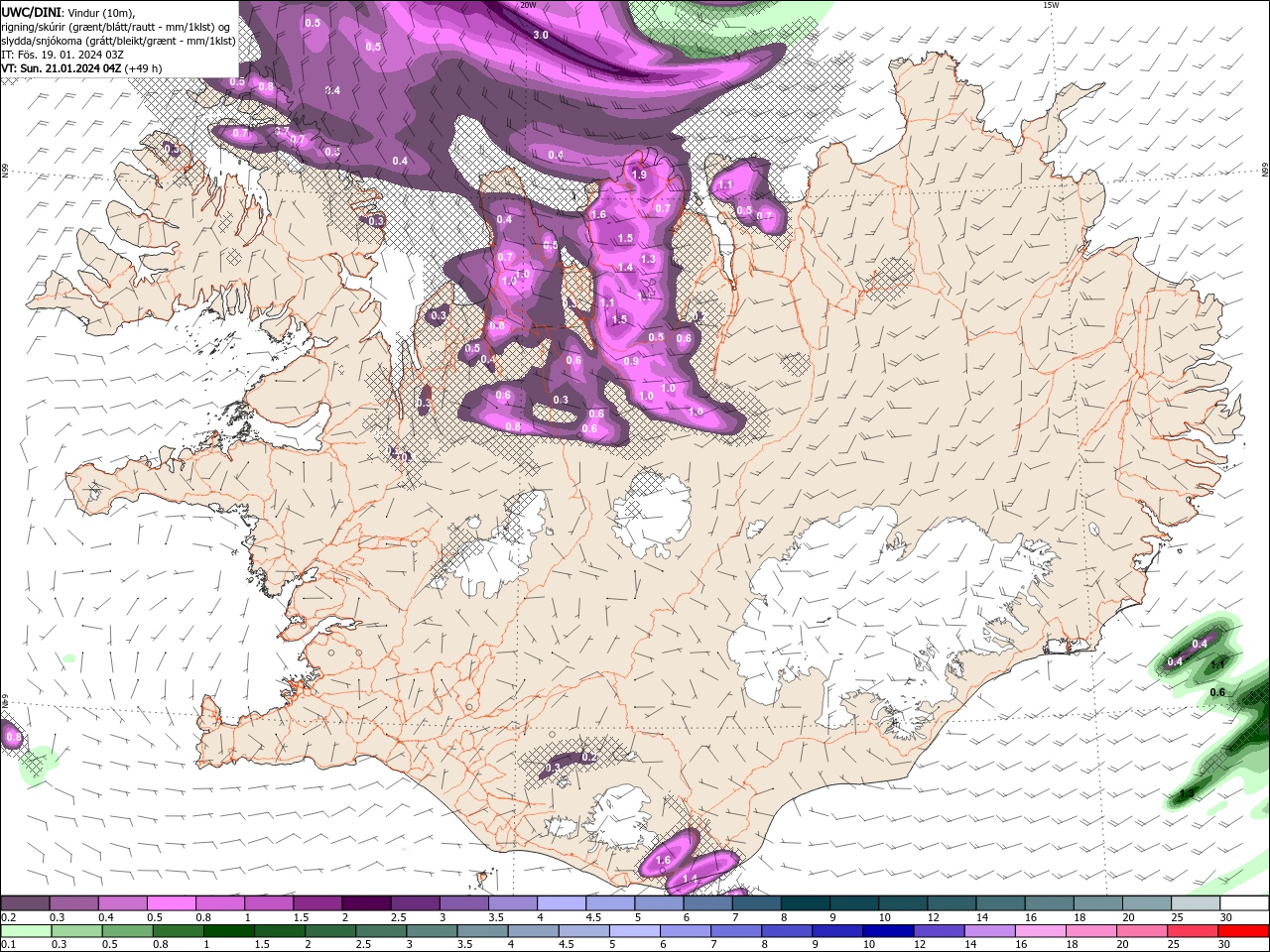This screenshot has height=952, width=1270.
Task: Click the '3.0' snowfall value on the map
Action: 541,35
